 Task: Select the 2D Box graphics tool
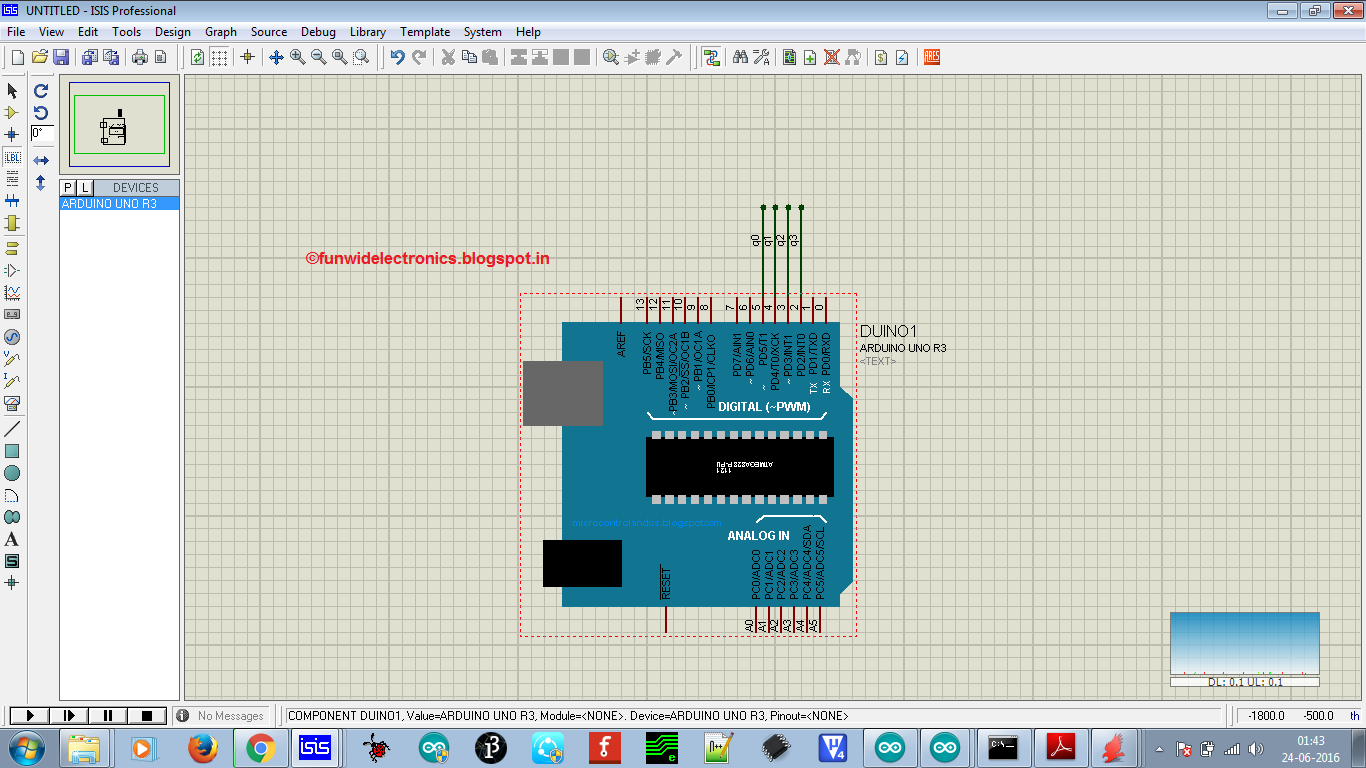pyautogui.click(x=13, y=451)
